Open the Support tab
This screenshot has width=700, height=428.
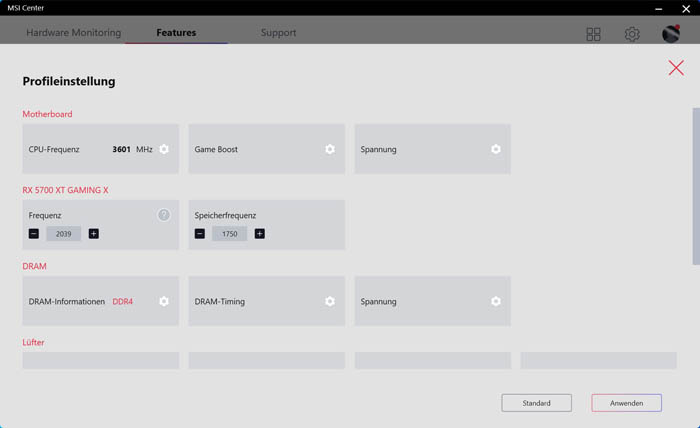tap(279, 33)
